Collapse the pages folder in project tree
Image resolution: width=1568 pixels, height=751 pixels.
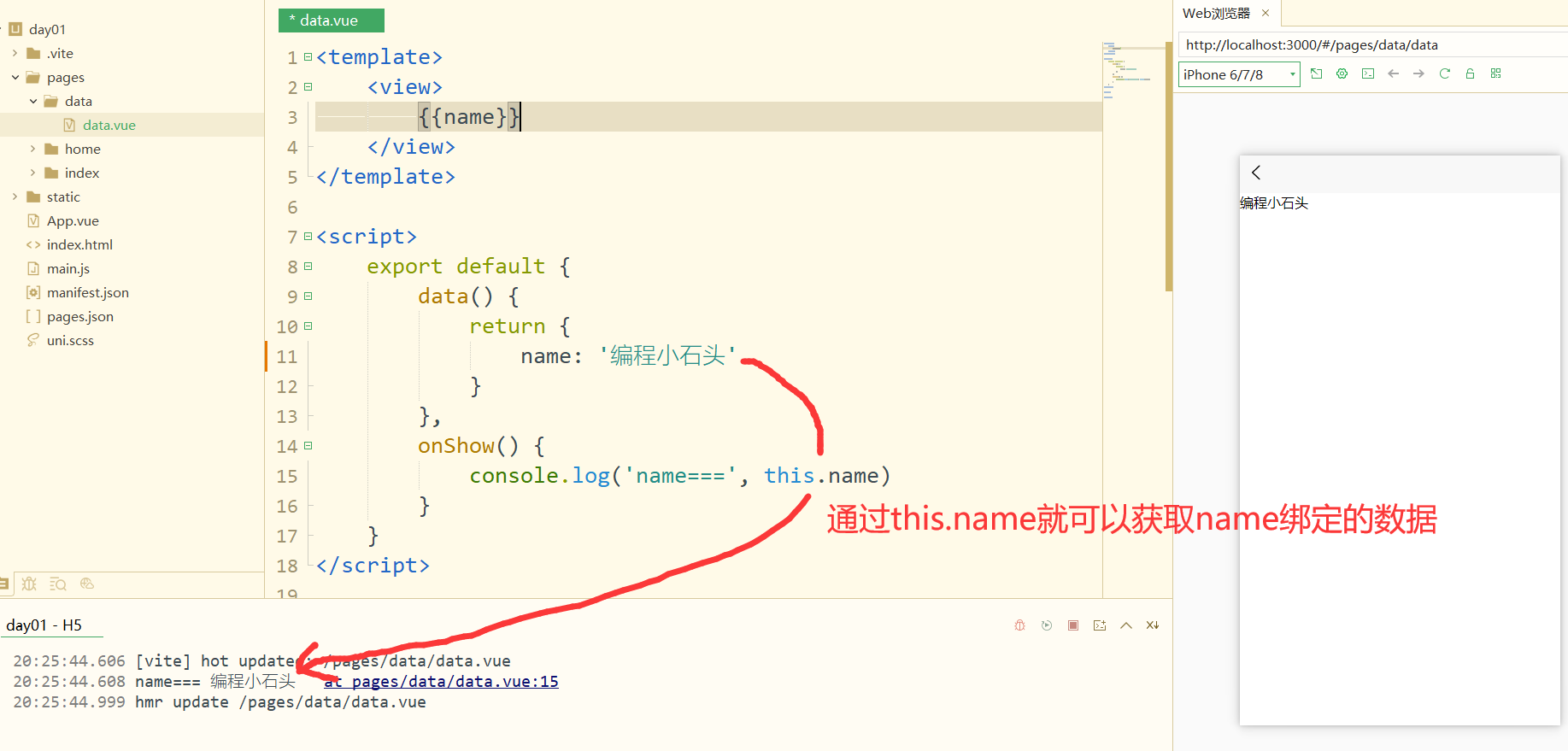pos(15,77)
